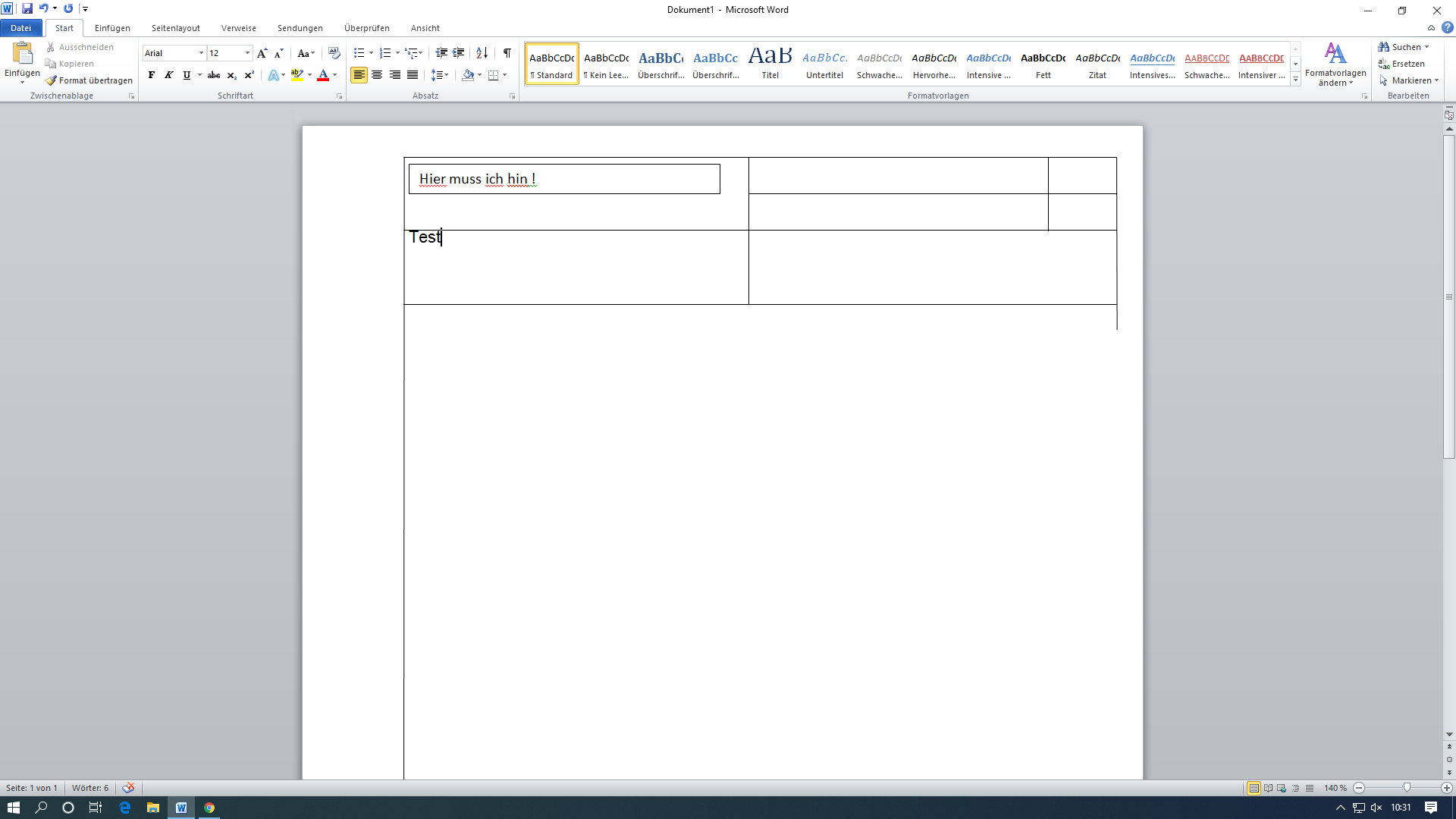Click the zoom level 140 % button
This screenshot has height=819, width=1456.
tap(1335, 789)
